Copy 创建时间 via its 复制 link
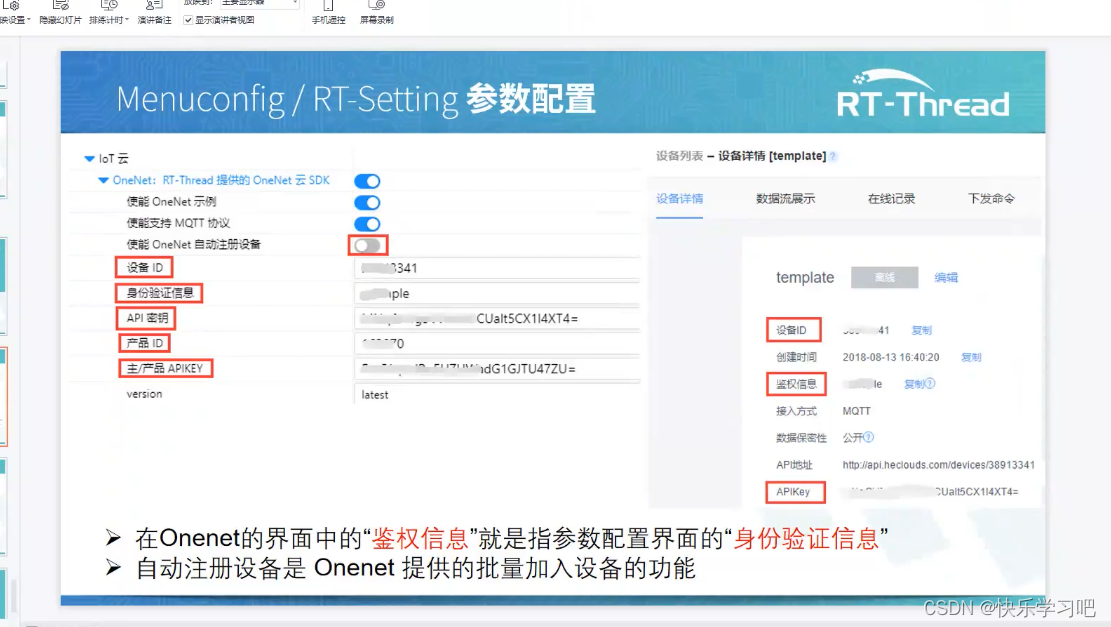 [x=971, y=357]
